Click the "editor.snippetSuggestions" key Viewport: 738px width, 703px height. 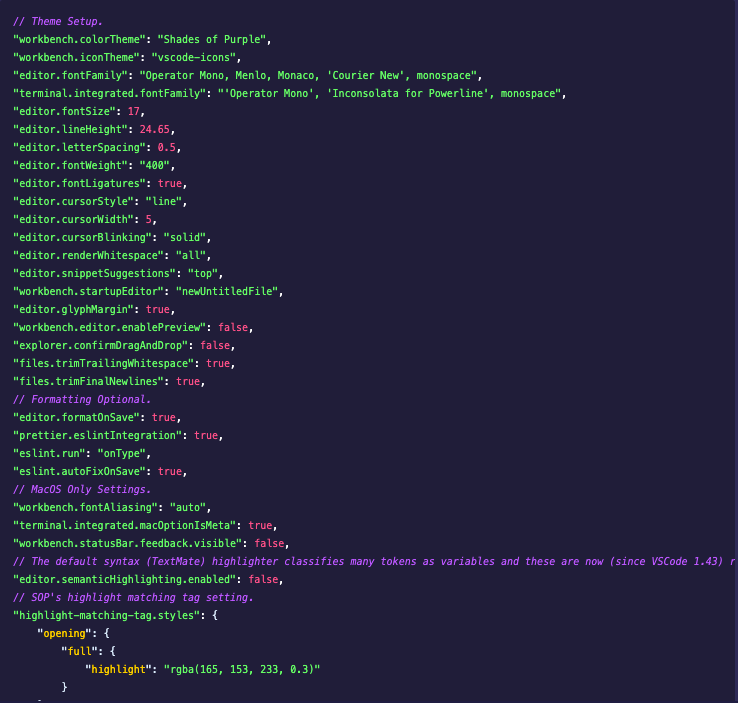pyautogui.click(x=94, y=273)
